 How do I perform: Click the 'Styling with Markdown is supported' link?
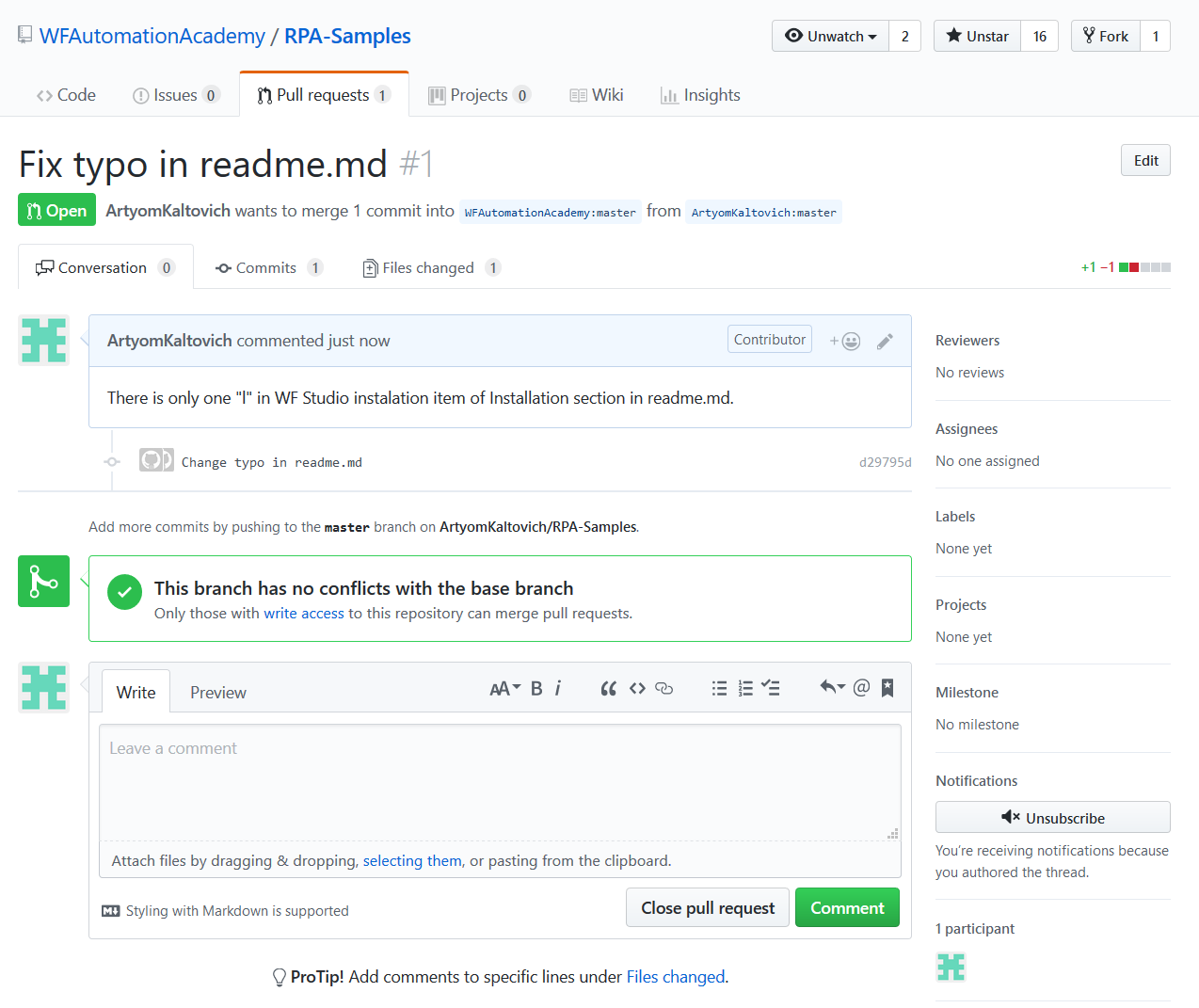237,911
